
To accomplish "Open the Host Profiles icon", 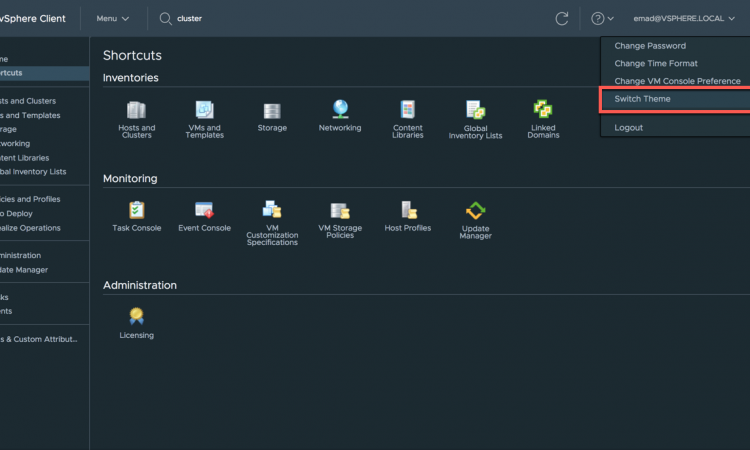I will tap(408, 210).
